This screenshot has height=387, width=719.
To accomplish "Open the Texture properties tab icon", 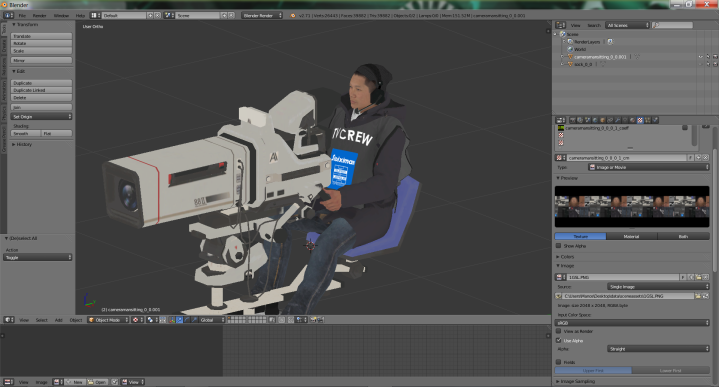I will pyautogui.click(x=640, y=120).
